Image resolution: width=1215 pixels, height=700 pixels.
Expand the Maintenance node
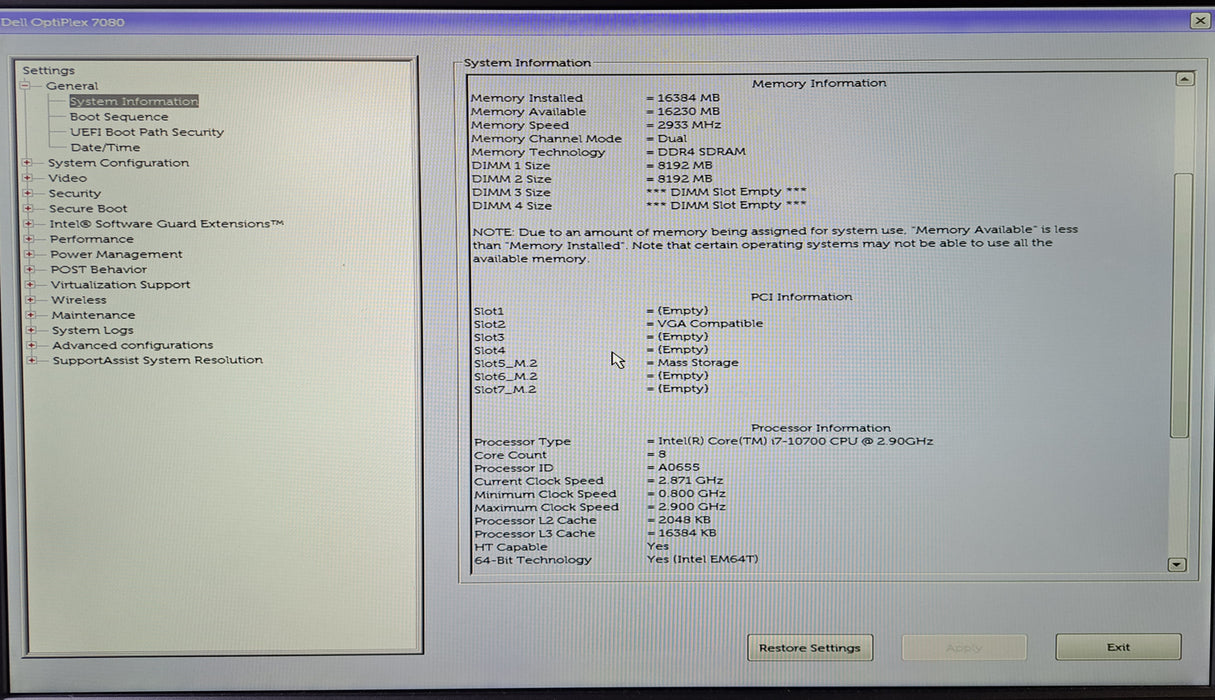coord(31,315)
